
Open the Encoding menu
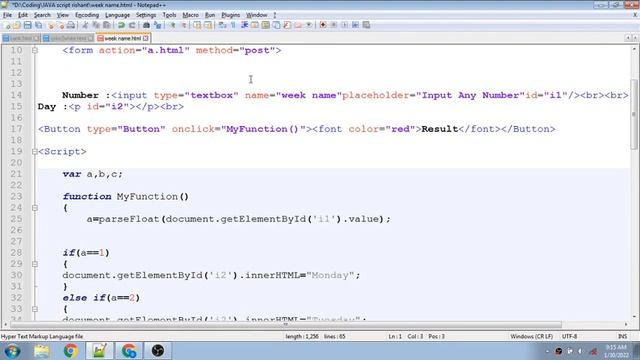pos(87,15)
